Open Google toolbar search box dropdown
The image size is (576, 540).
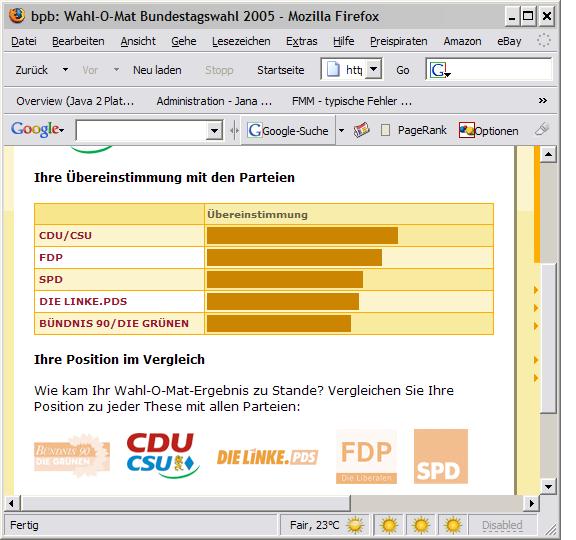tap(214, 130)
